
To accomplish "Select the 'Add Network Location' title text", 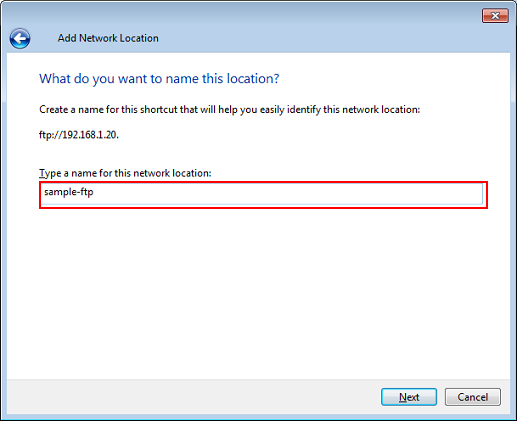I will 108,38.
